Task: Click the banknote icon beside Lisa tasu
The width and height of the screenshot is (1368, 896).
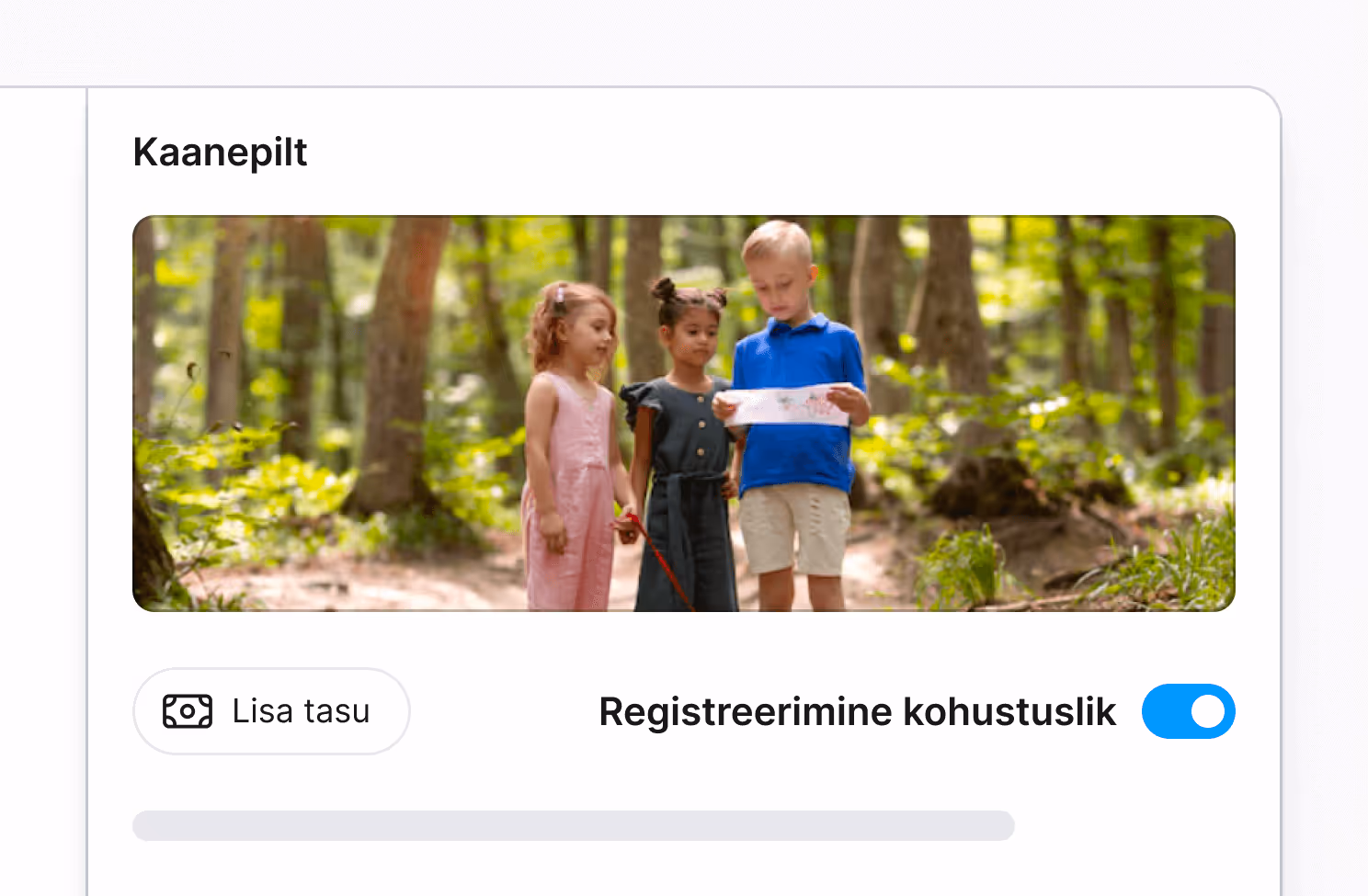Action: pyautogui.click(x=188, y=711)
